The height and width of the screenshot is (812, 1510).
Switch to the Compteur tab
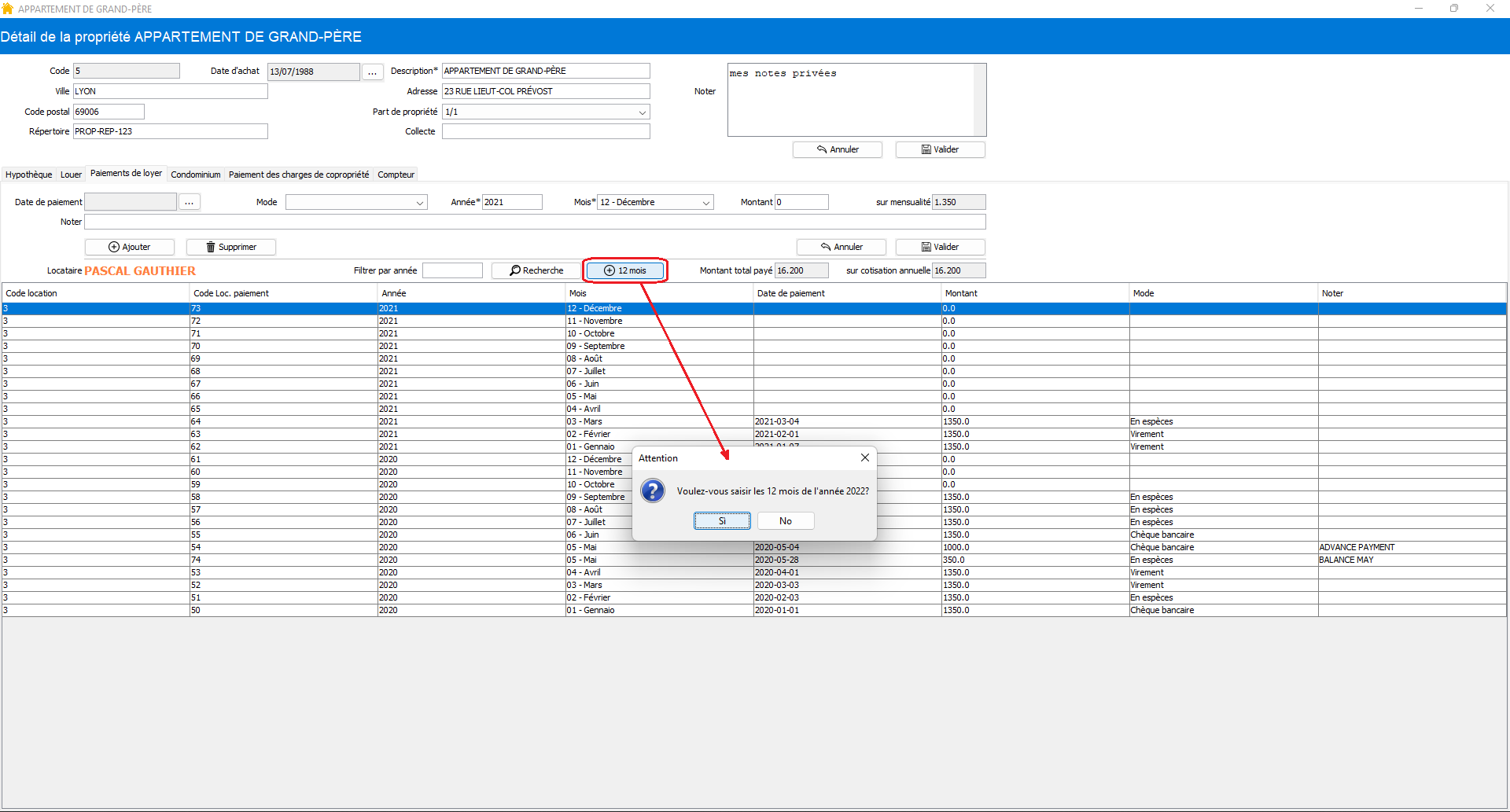tap(396, 175)
